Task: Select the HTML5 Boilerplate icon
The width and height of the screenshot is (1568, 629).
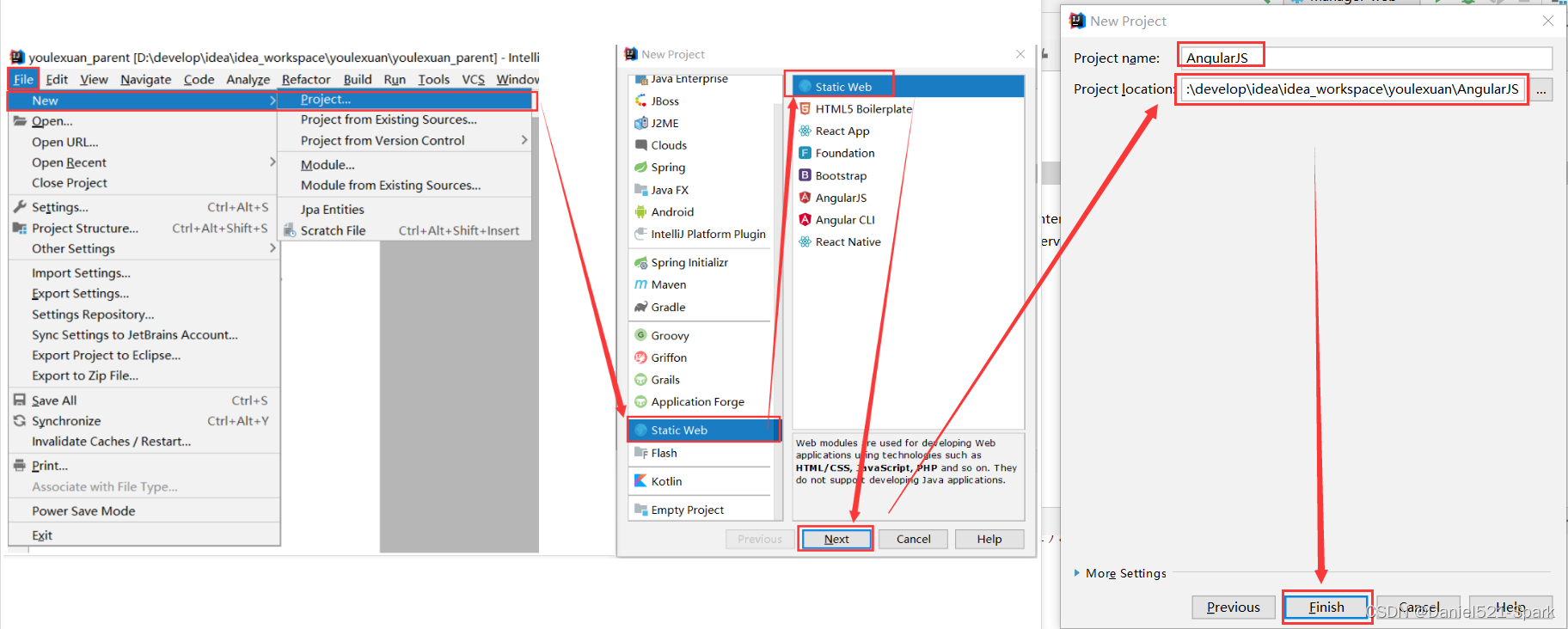Action: point(805,109)
